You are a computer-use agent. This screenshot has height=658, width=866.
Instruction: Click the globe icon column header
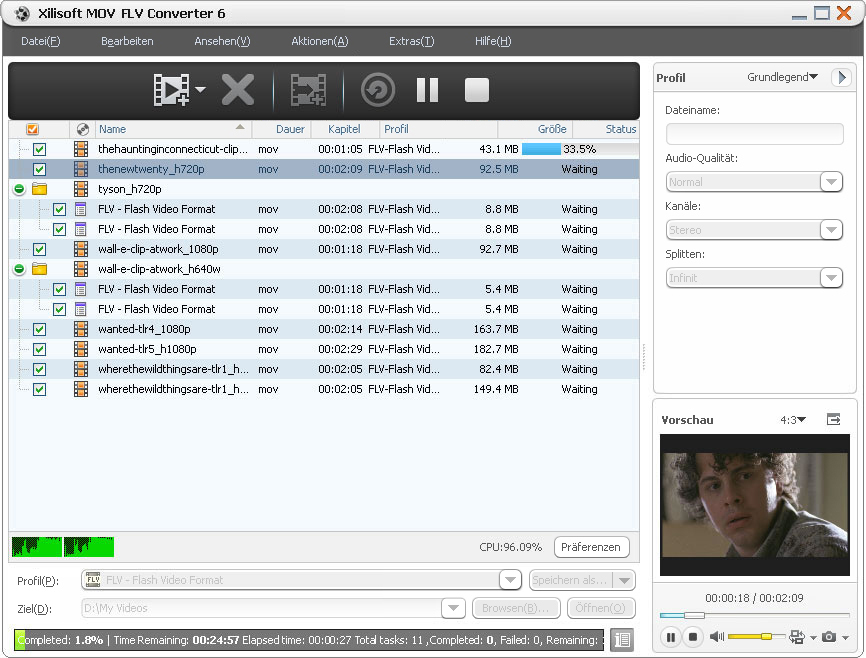pos(83,129)
